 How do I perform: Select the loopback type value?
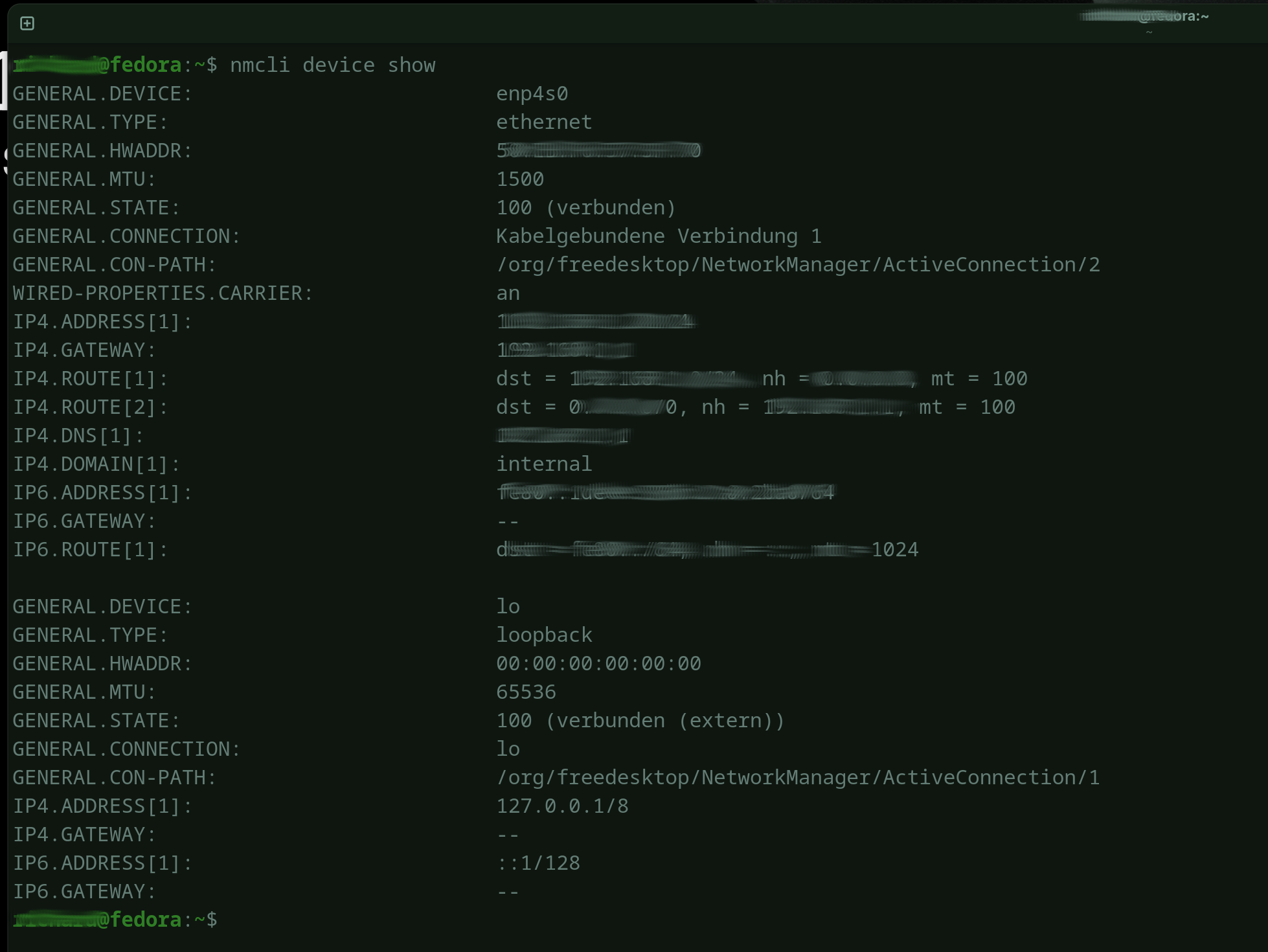point(544,635)
